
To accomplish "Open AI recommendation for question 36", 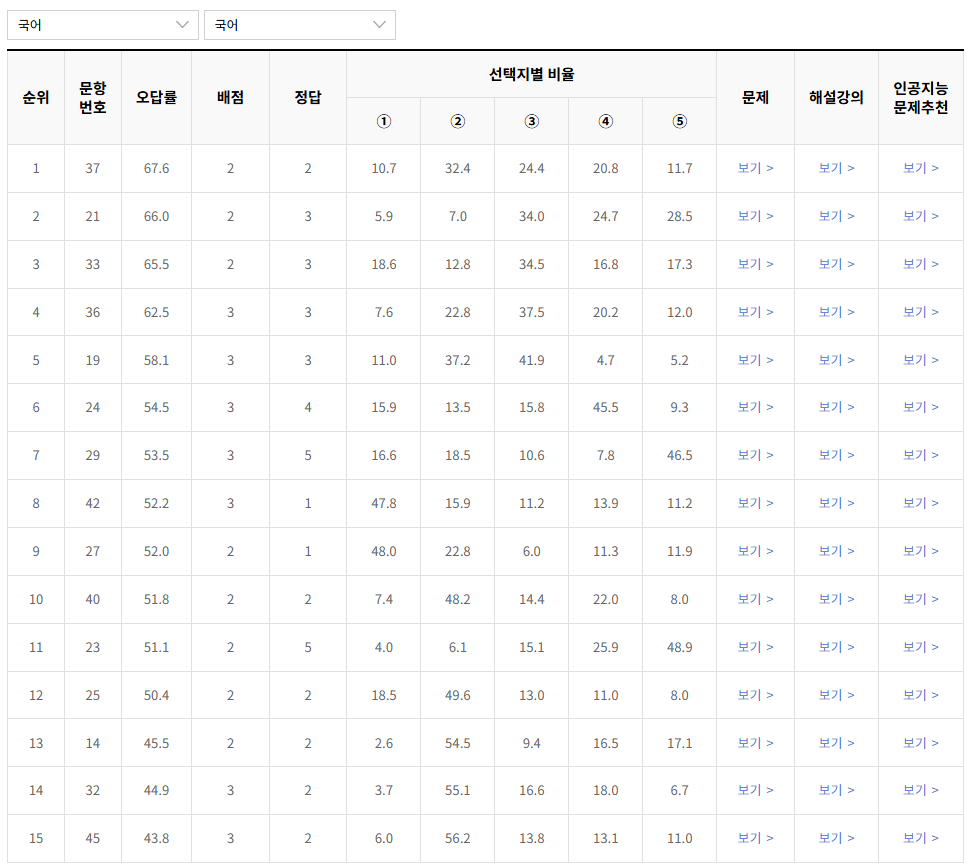I will point(919,312).
